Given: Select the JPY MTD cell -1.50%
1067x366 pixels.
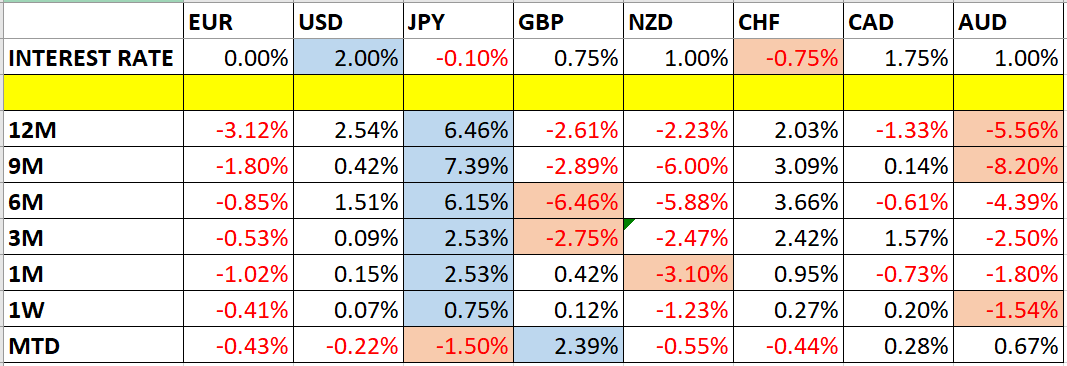Looking at the screenshot, I should point(458,346).
